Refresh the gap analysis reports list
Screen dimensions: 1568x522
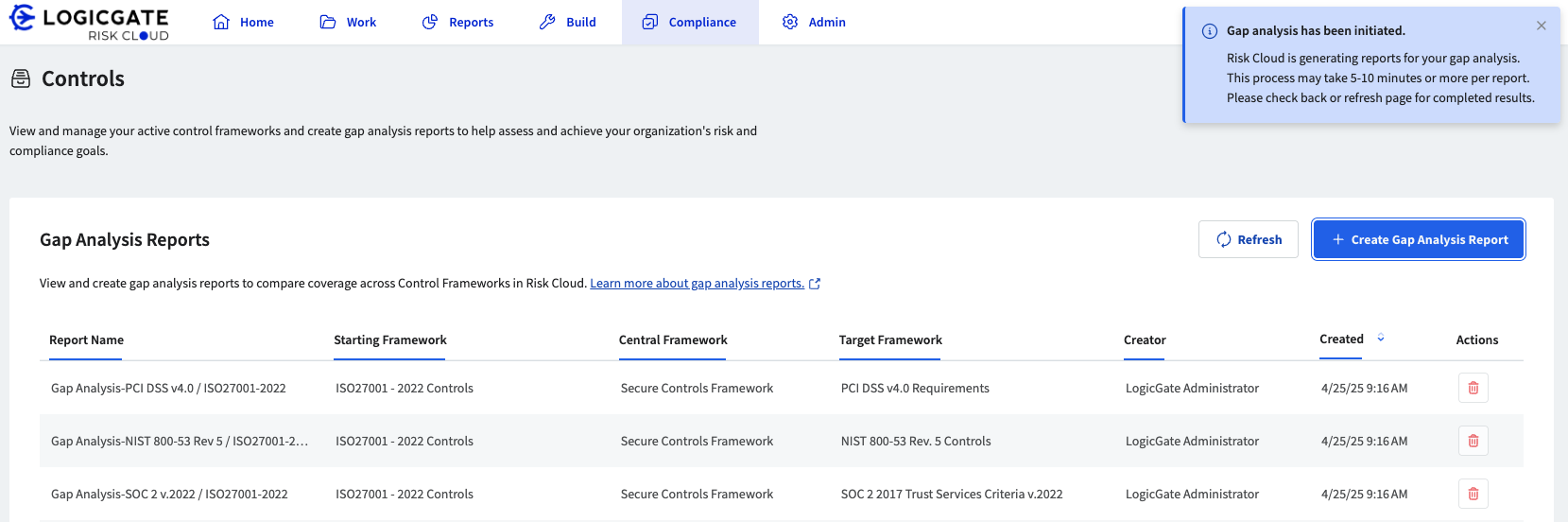point(1249,239)
